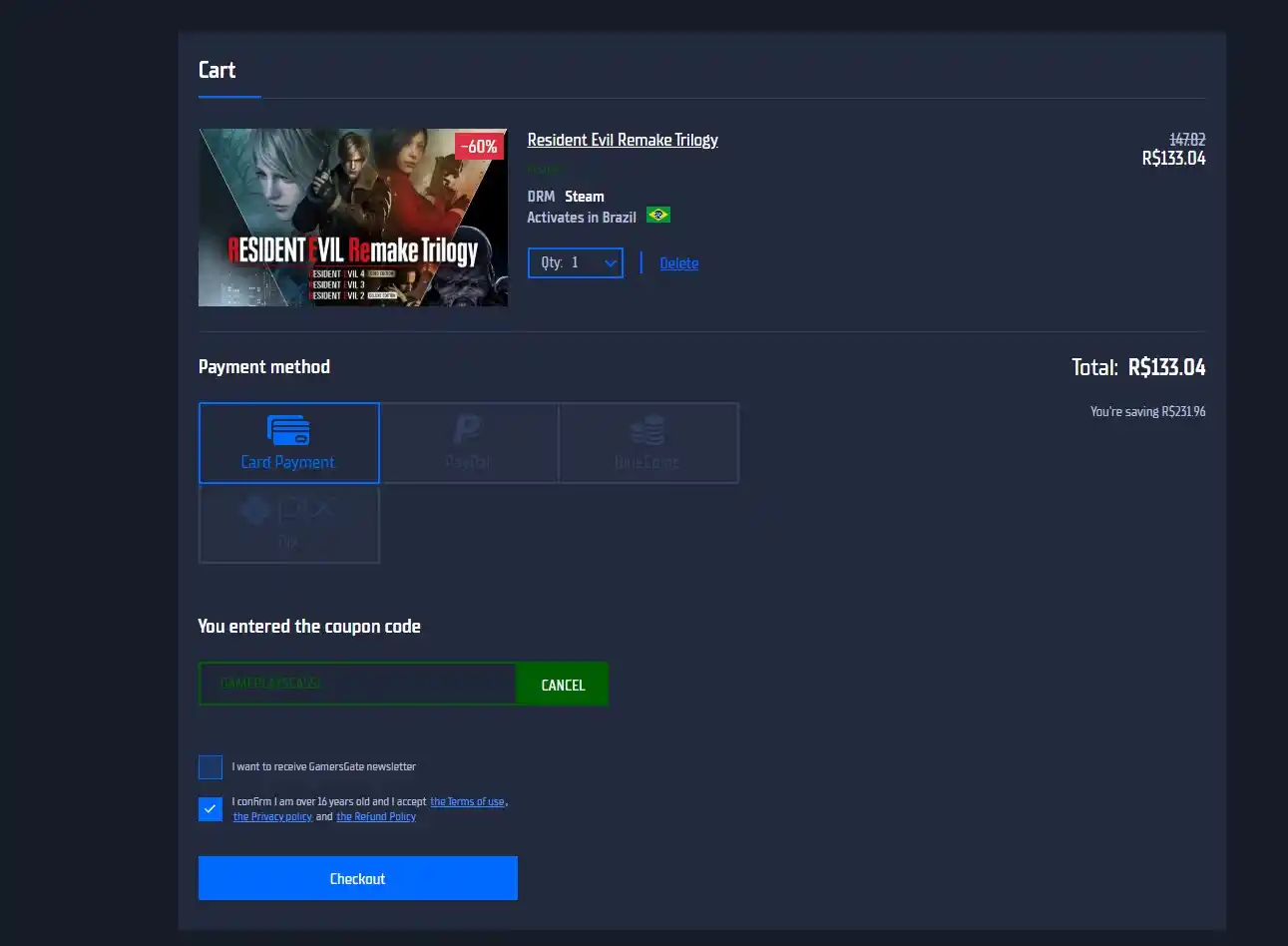The width and height of the screenshot is (1288, 946).
Task: Choose the BlueCoins payment option
Action: [648, 443]
